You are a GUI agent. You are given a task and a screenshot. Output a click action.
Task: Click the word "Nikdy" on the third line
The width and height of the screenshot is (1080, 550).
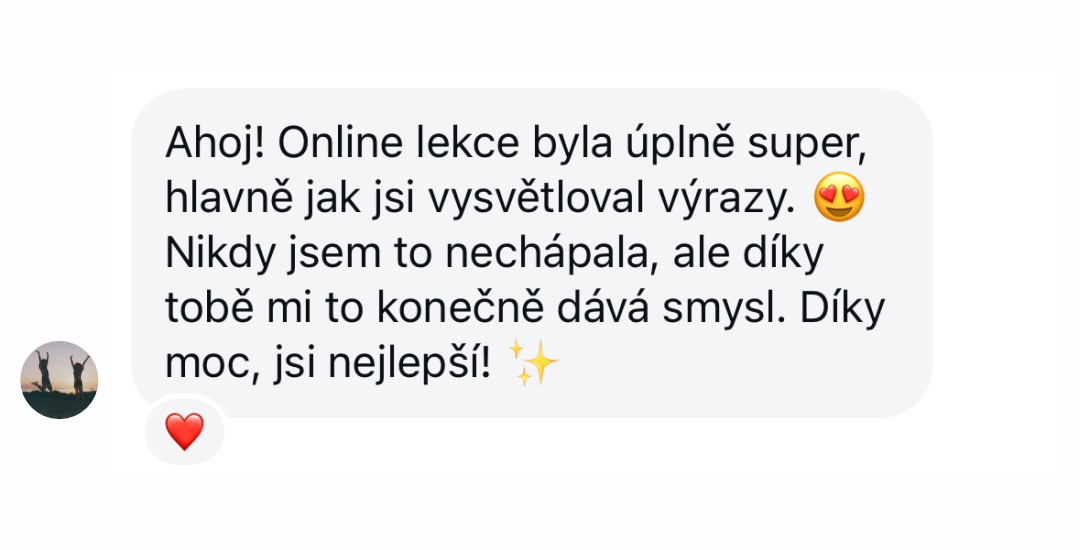[x=220, y=255]
